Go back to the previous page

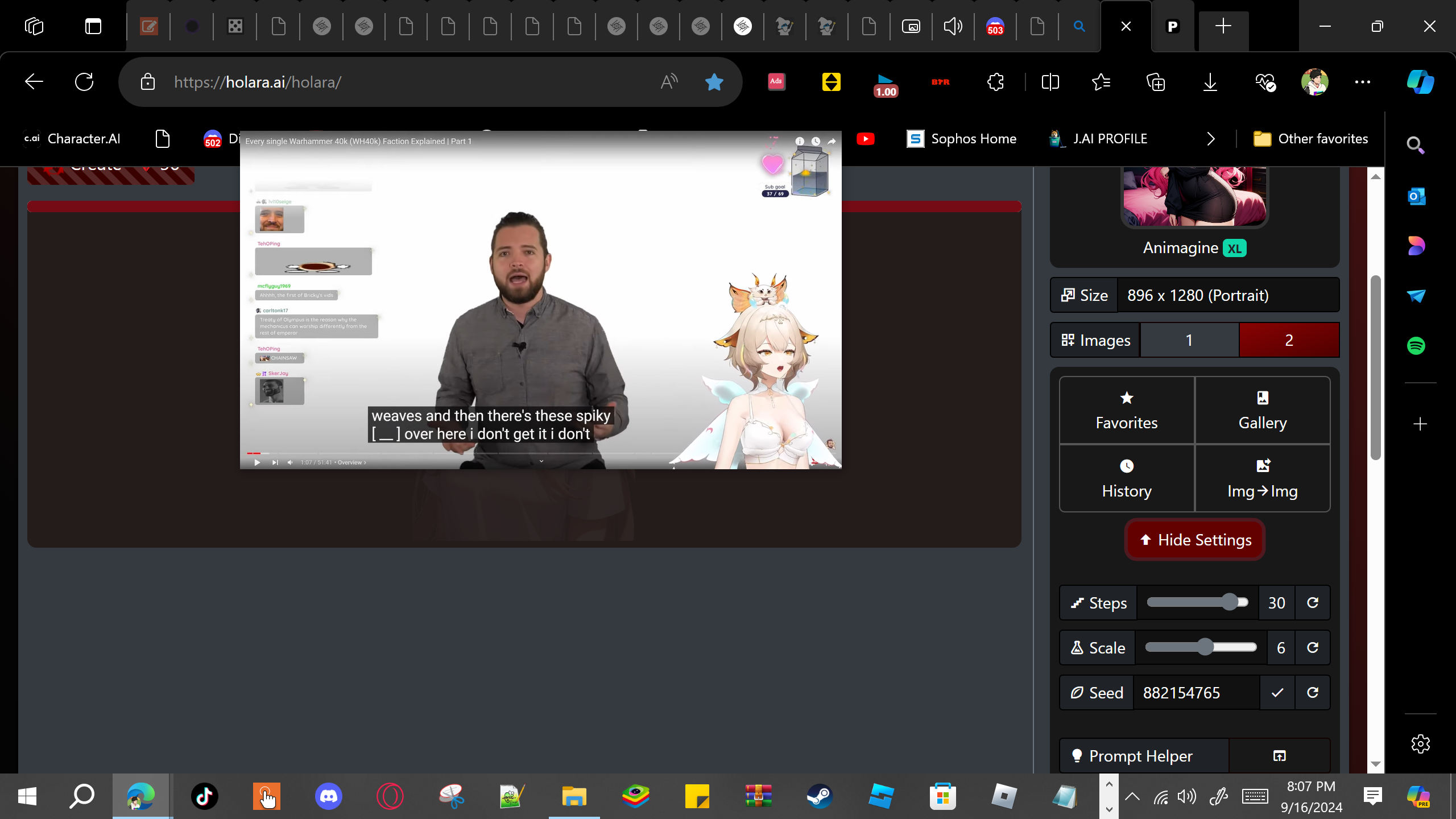[34, 82]
